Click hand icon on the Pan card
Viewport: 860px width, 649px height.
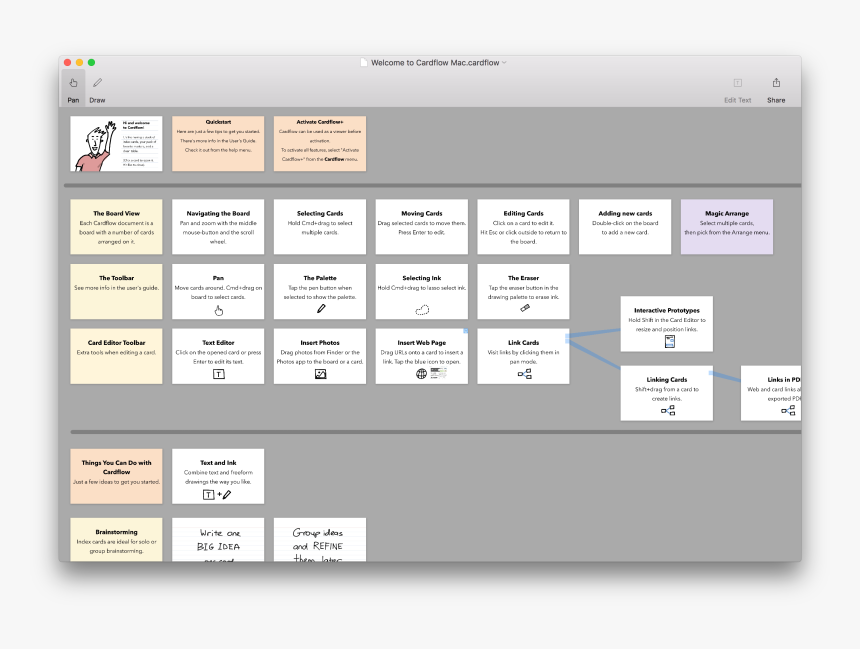218,311
